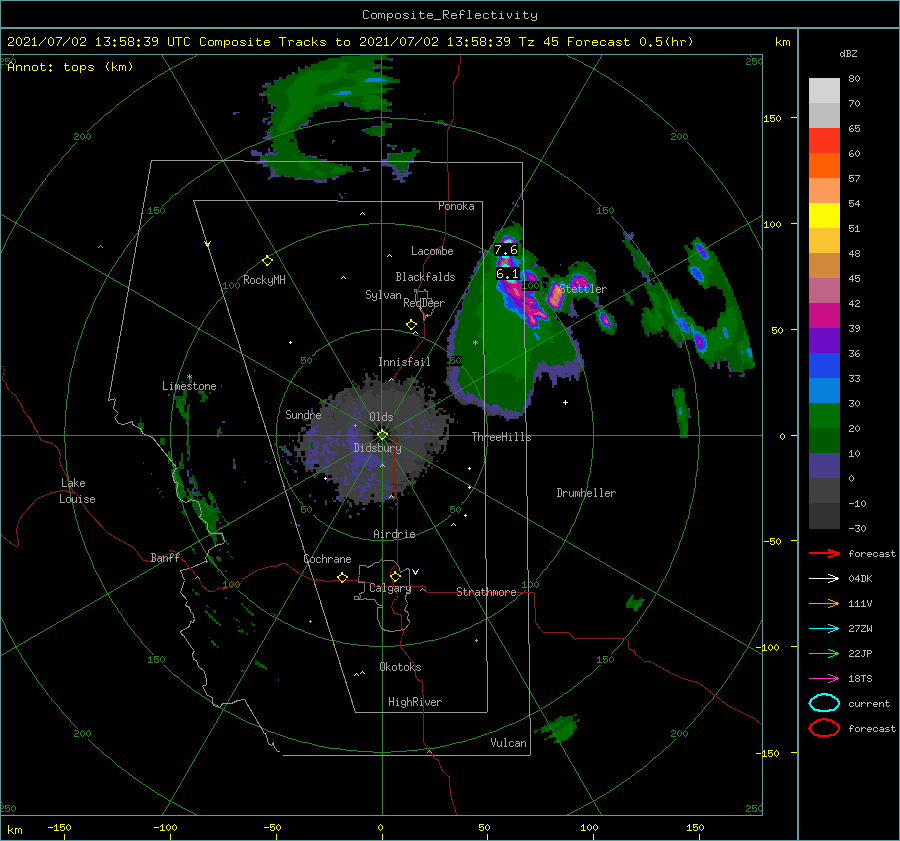The width and height of the screenshot is (900, 841).
Task: Click the cyan 27ZW arrow legend icon
Action: 824,629
